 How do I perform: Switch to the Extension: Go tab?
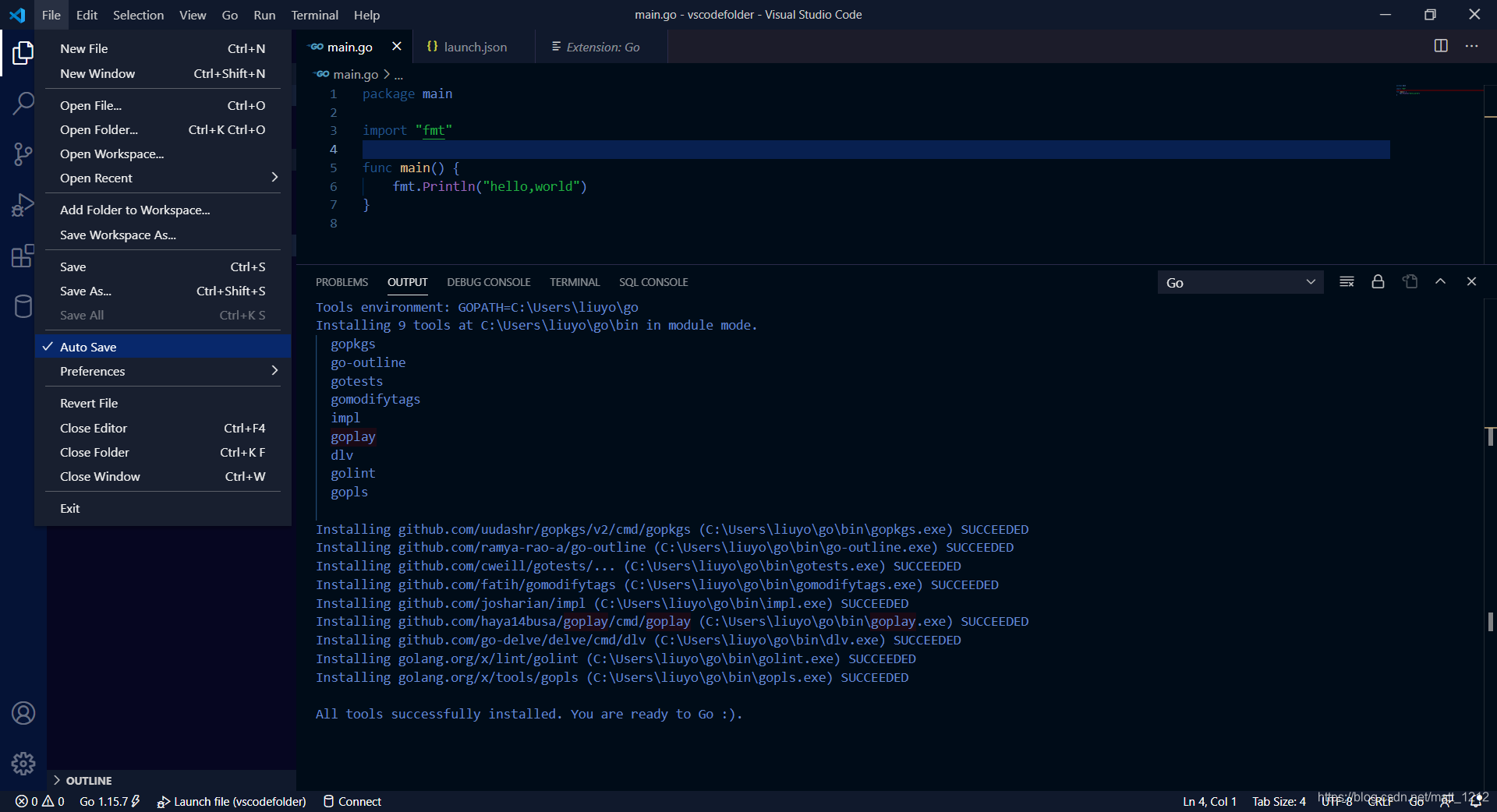click(x=602, y=47)
